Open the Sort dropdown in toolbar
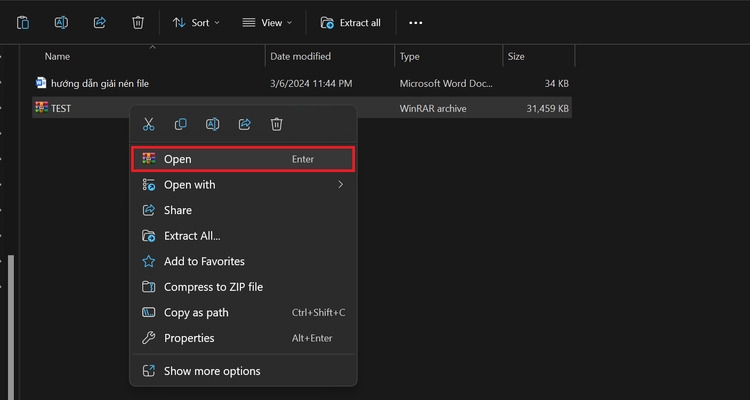 [x=196, y=22]
